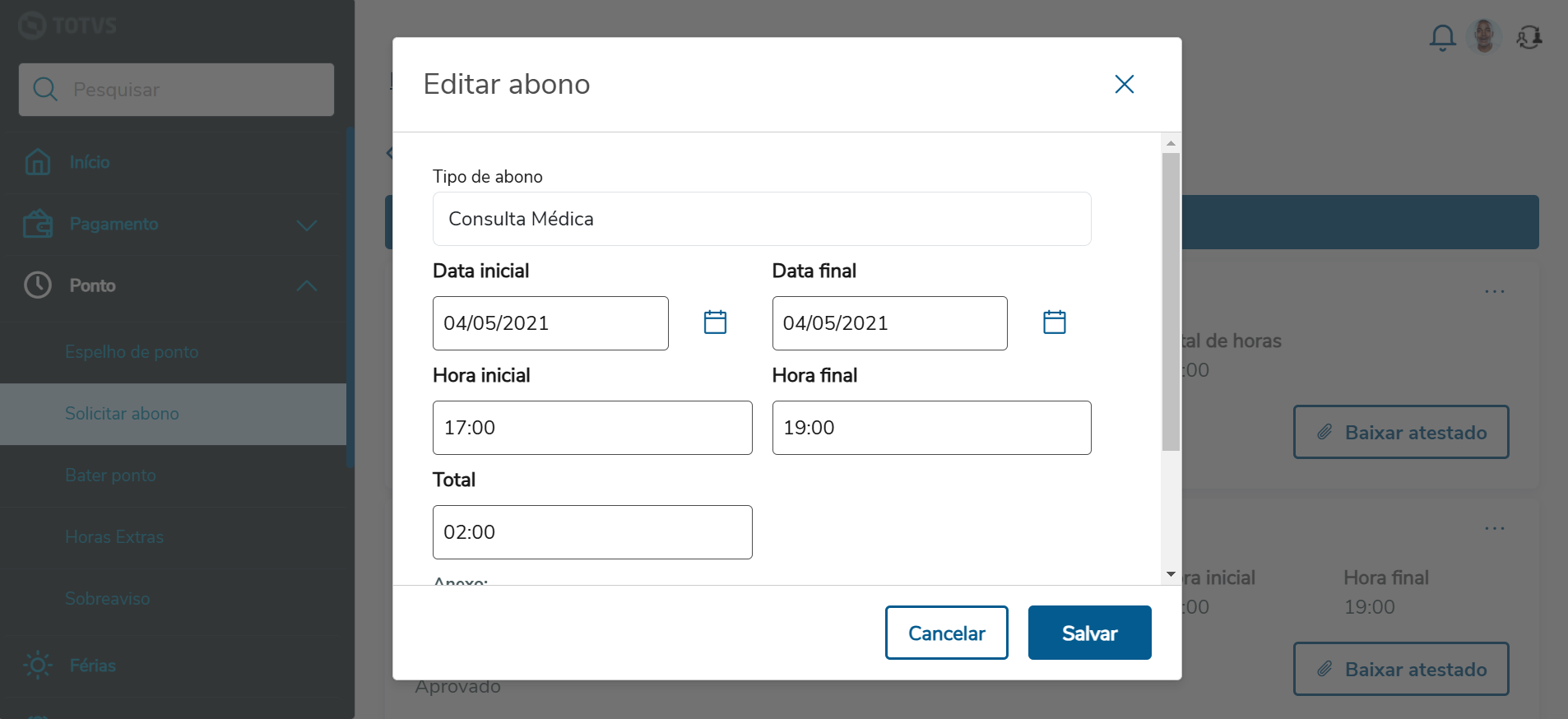Click the switch user icon
Image resolution: width=1568 pixels, height=719 pixels.
tap(1529, 37)
